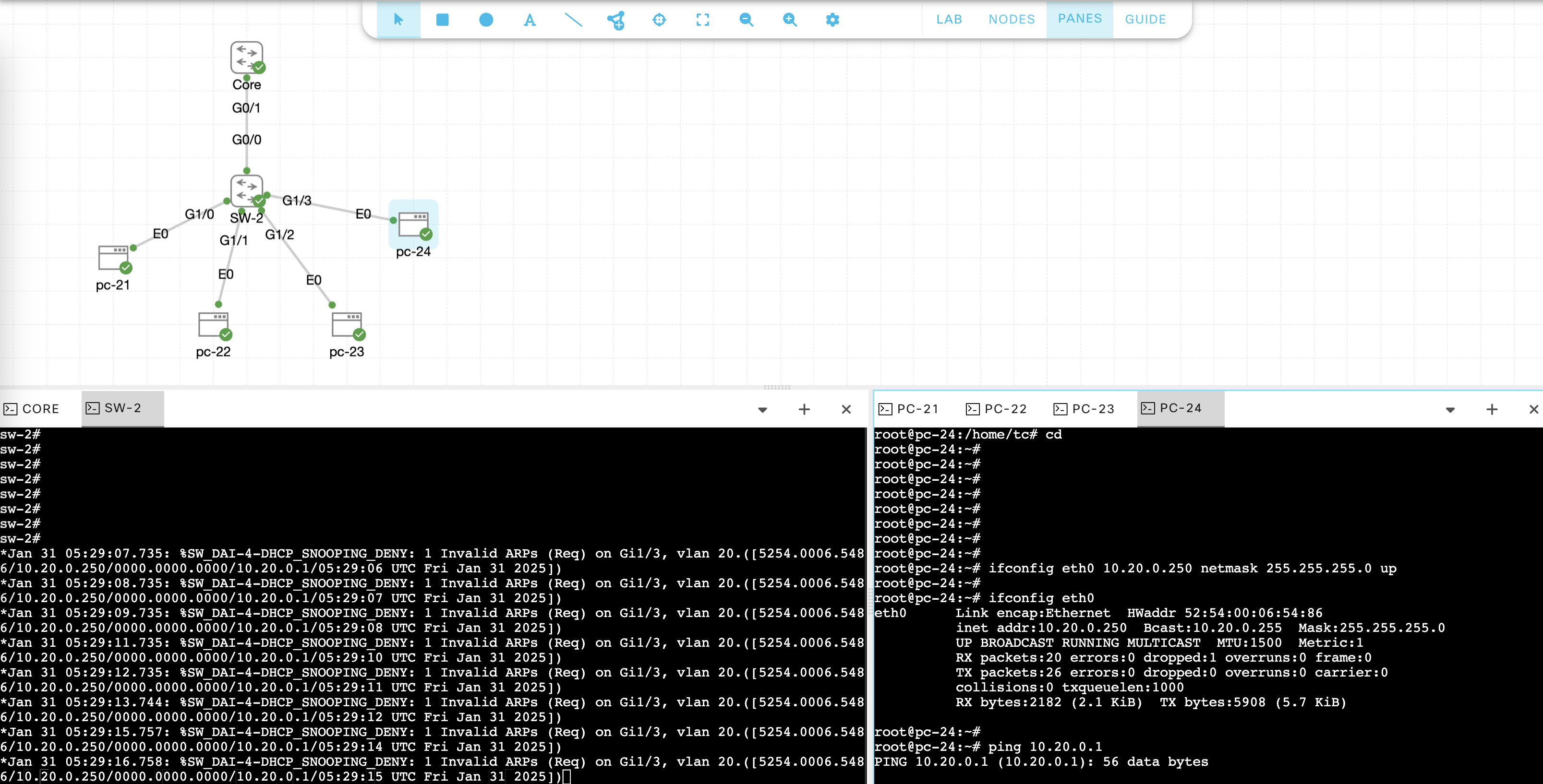Image resolution: width=1543 pixels, height=784 pixels.
Task: Click the center topology crosshair icon
Action: [x=659, y=20]
